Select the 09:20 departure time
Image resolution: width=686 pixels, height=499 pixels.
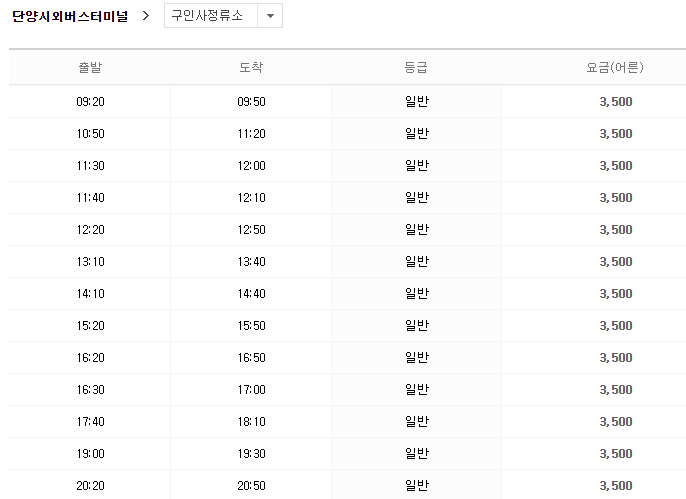(x=90, y=102)
